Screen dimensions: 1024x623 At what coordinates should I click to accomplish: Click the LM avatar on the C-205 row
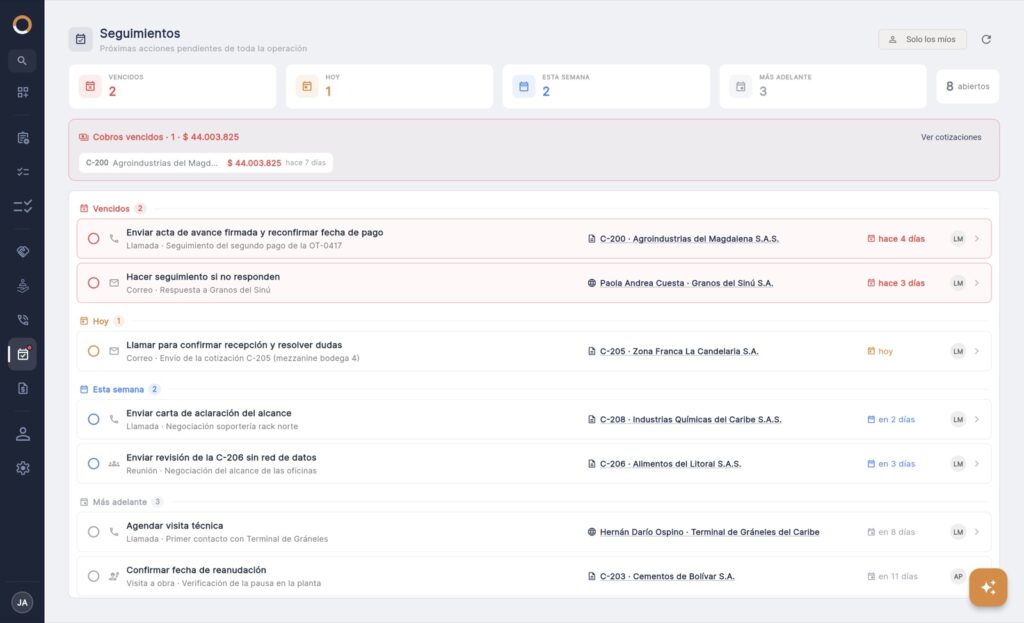tap(958, 351)
